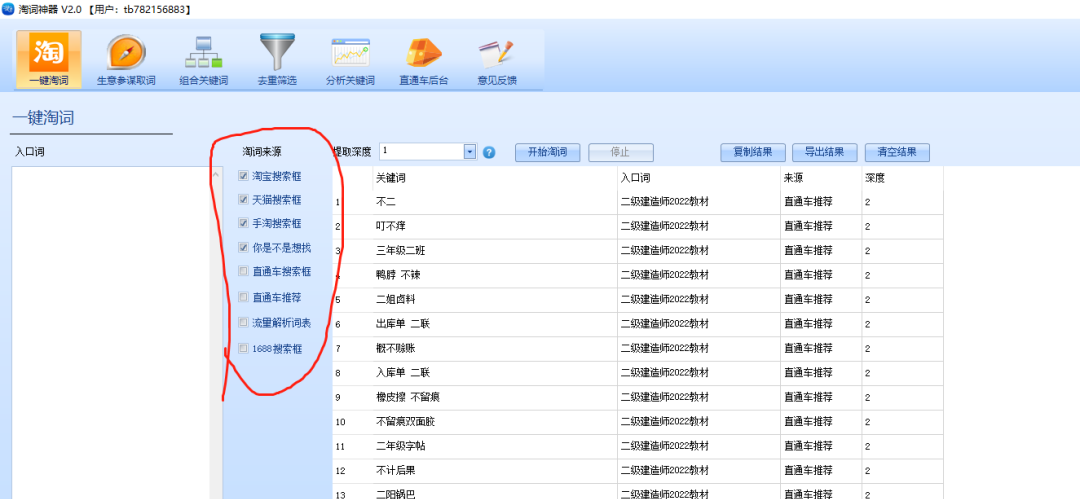Click the 入口词 box scrollbar up arrow
Image resolution: width=1080 pixels, height=499 pixels.
click(216, 175)
